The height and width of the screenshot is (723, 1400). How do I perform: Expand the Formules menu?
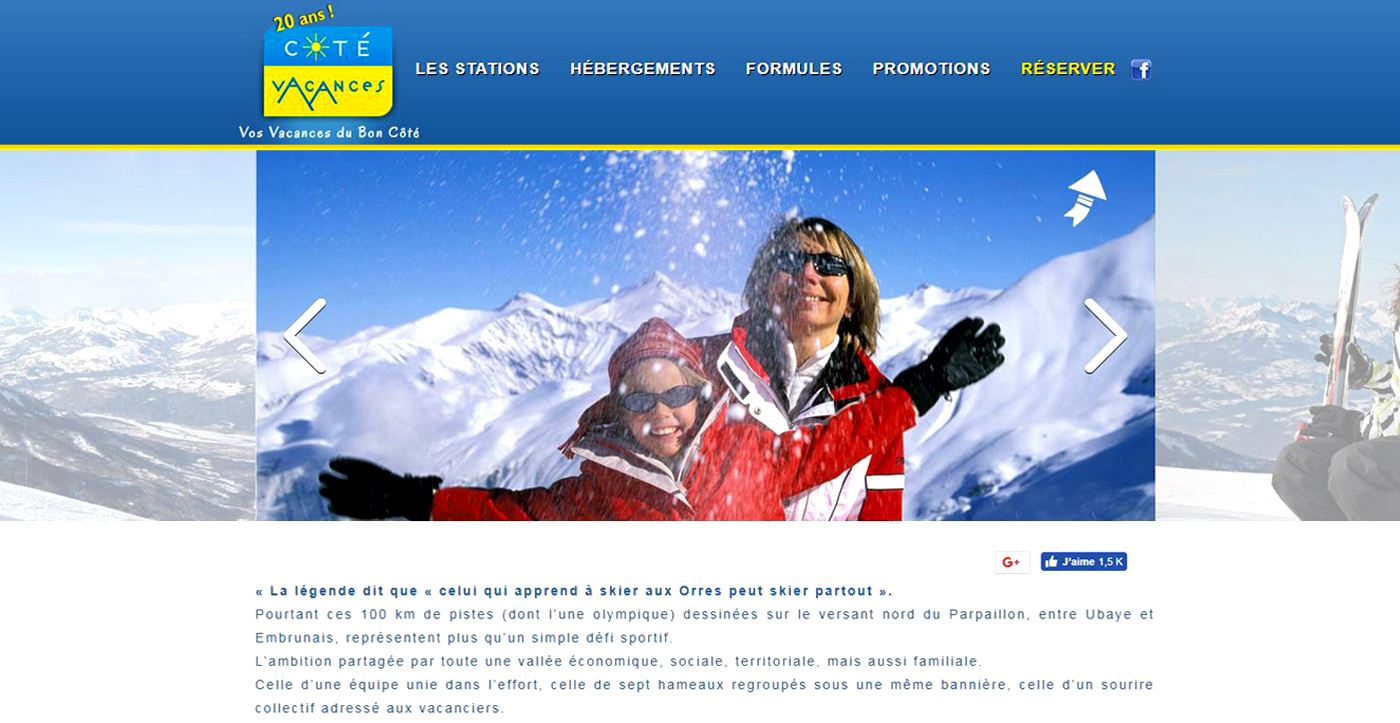(794, 69)
